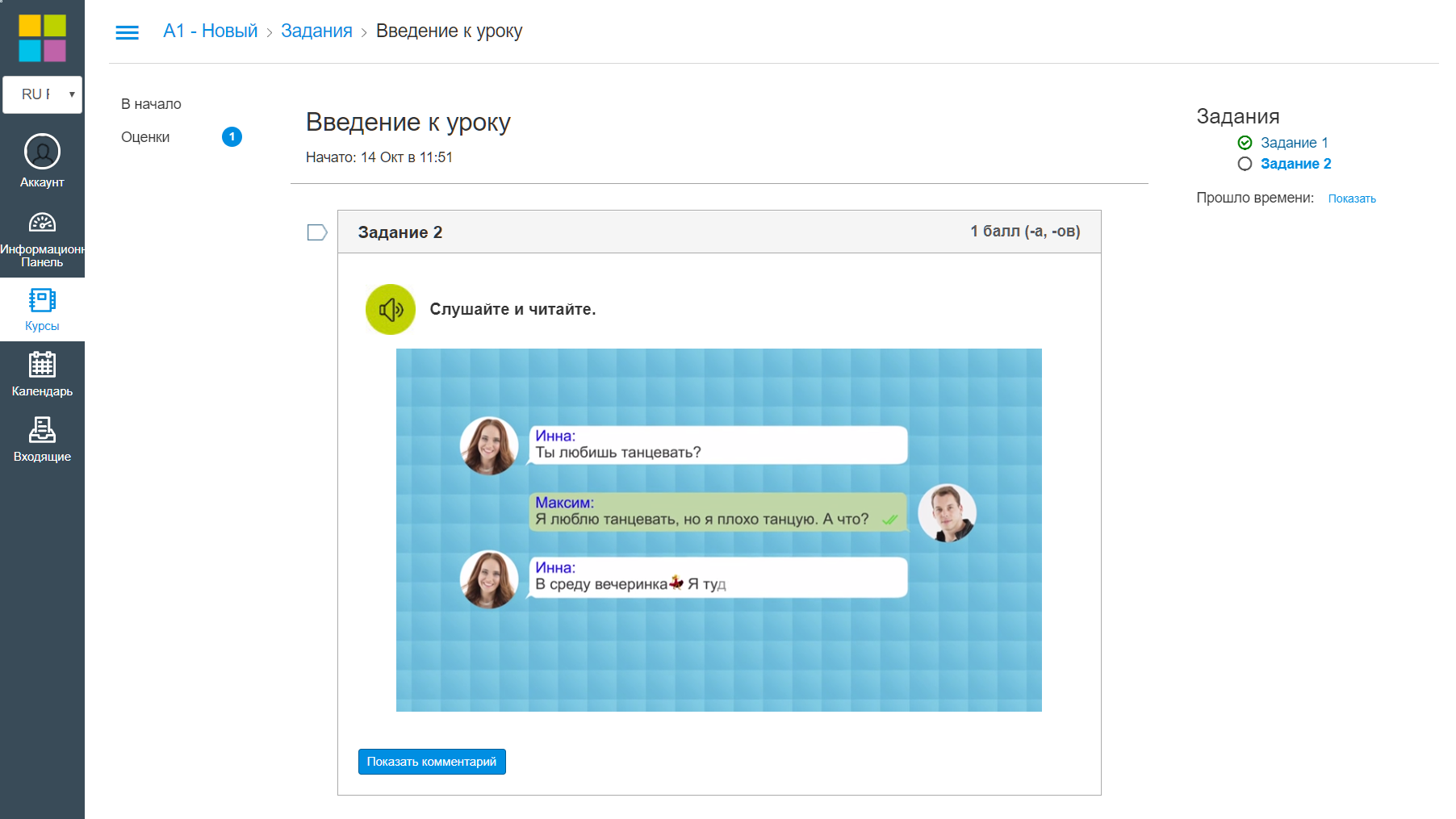Click the Показать комментарий button
This screenshot has height=819, width=1456.
pyautogui.click(x=432, y=762)
